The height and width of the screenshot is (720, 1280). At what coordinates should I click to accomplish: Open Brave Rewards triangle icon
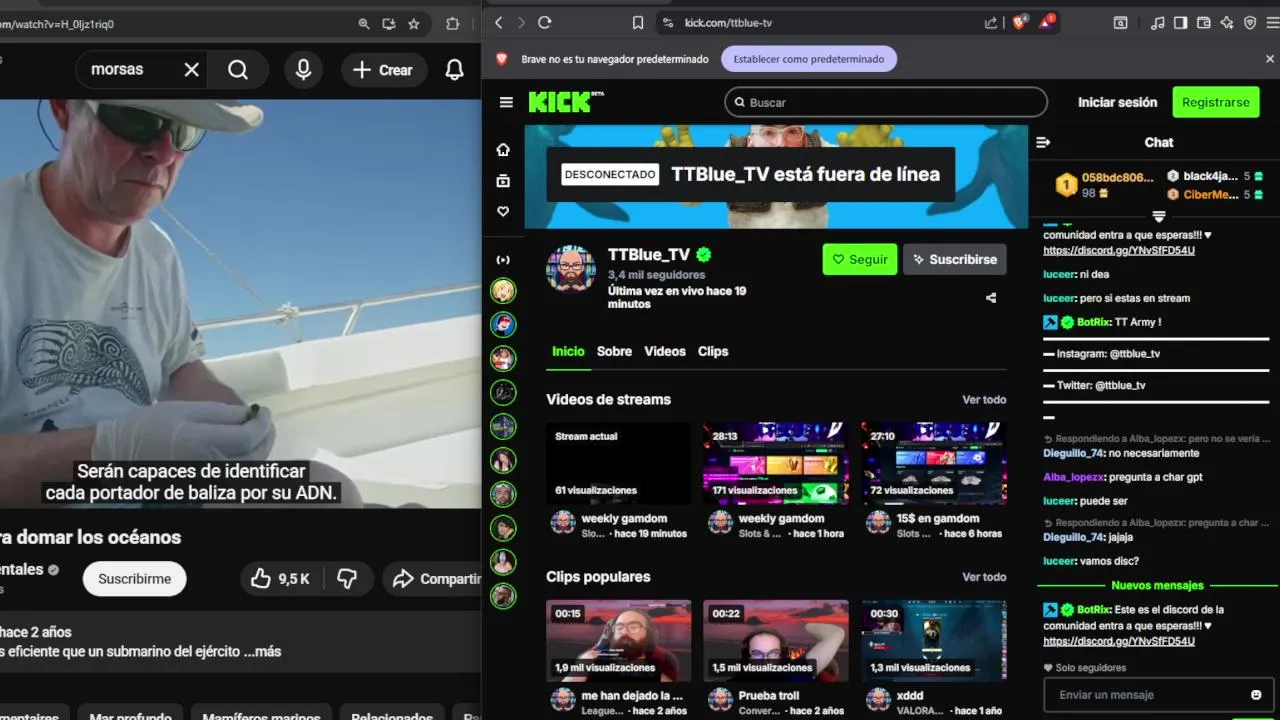coord(1046,22)
